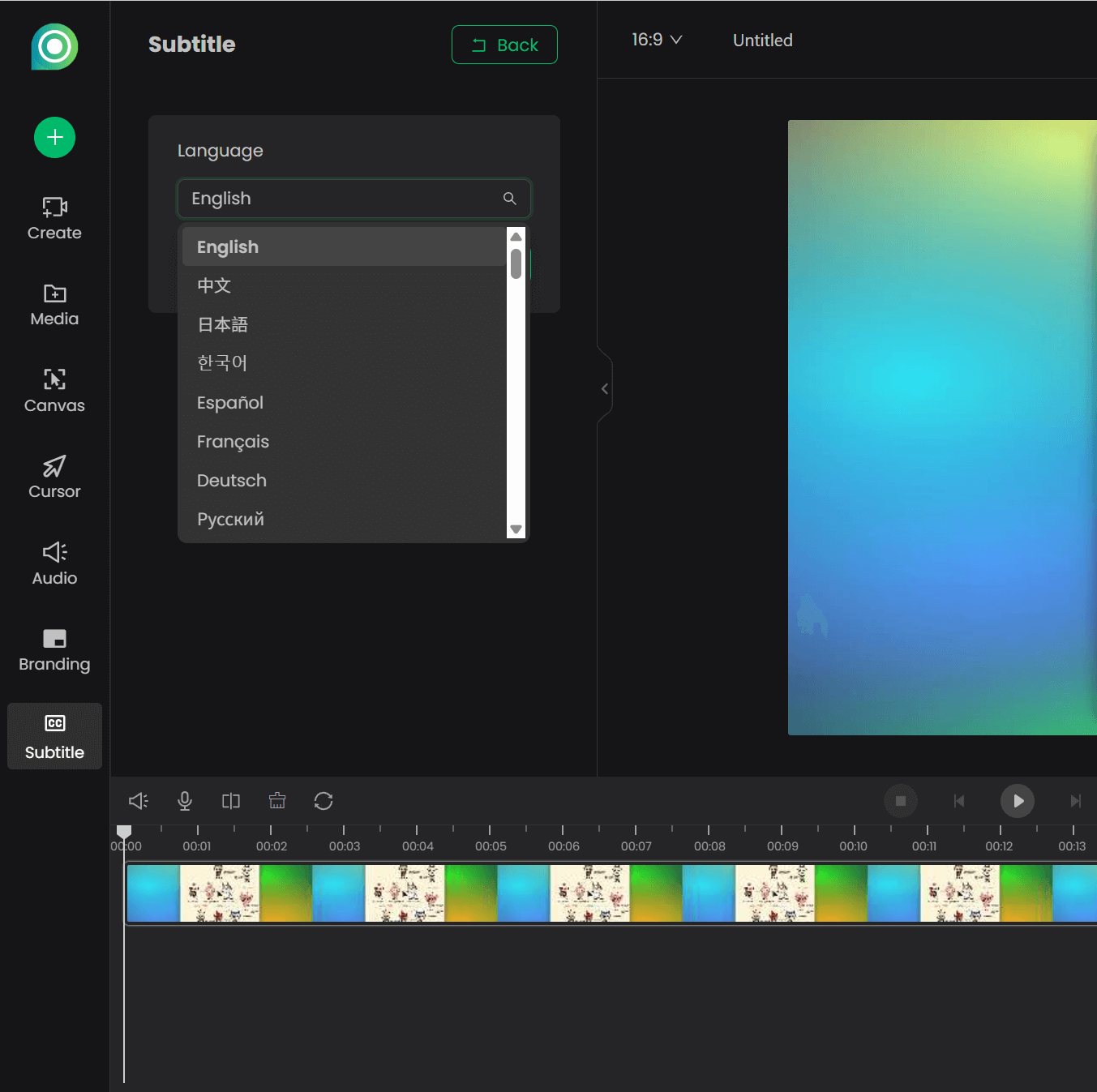Choose 中文 in the language dropdown
The height and width of the screenshot is (1092, 1097).
(x=213, y=285)
